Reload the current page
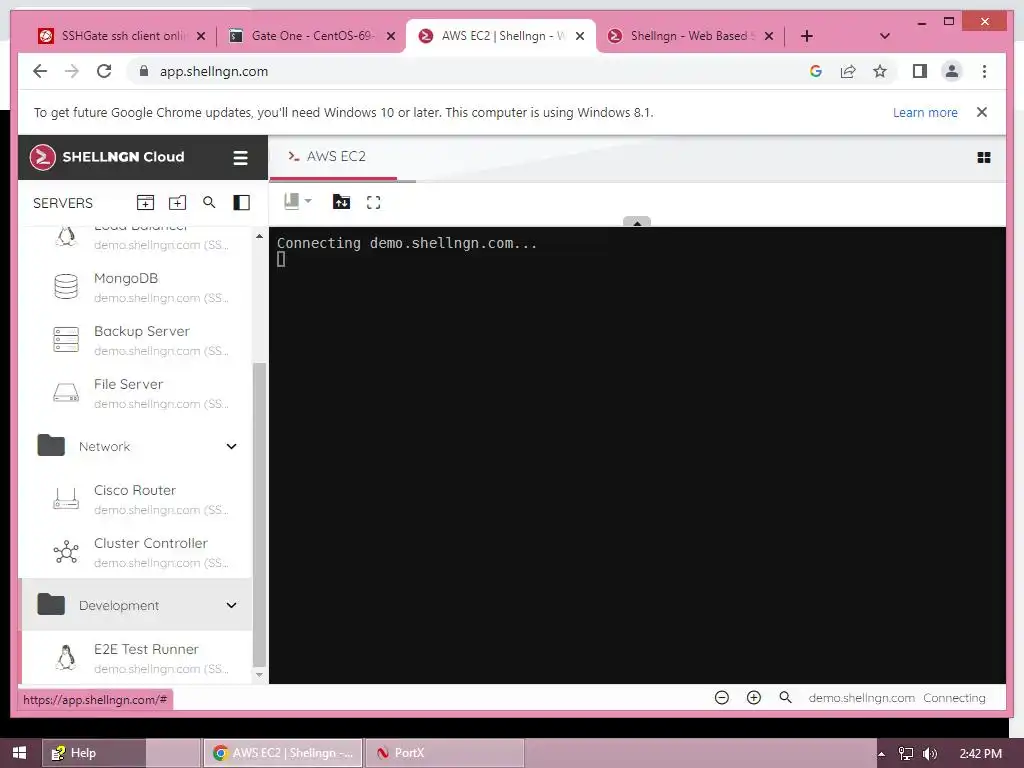 click(x=104, y=71)
